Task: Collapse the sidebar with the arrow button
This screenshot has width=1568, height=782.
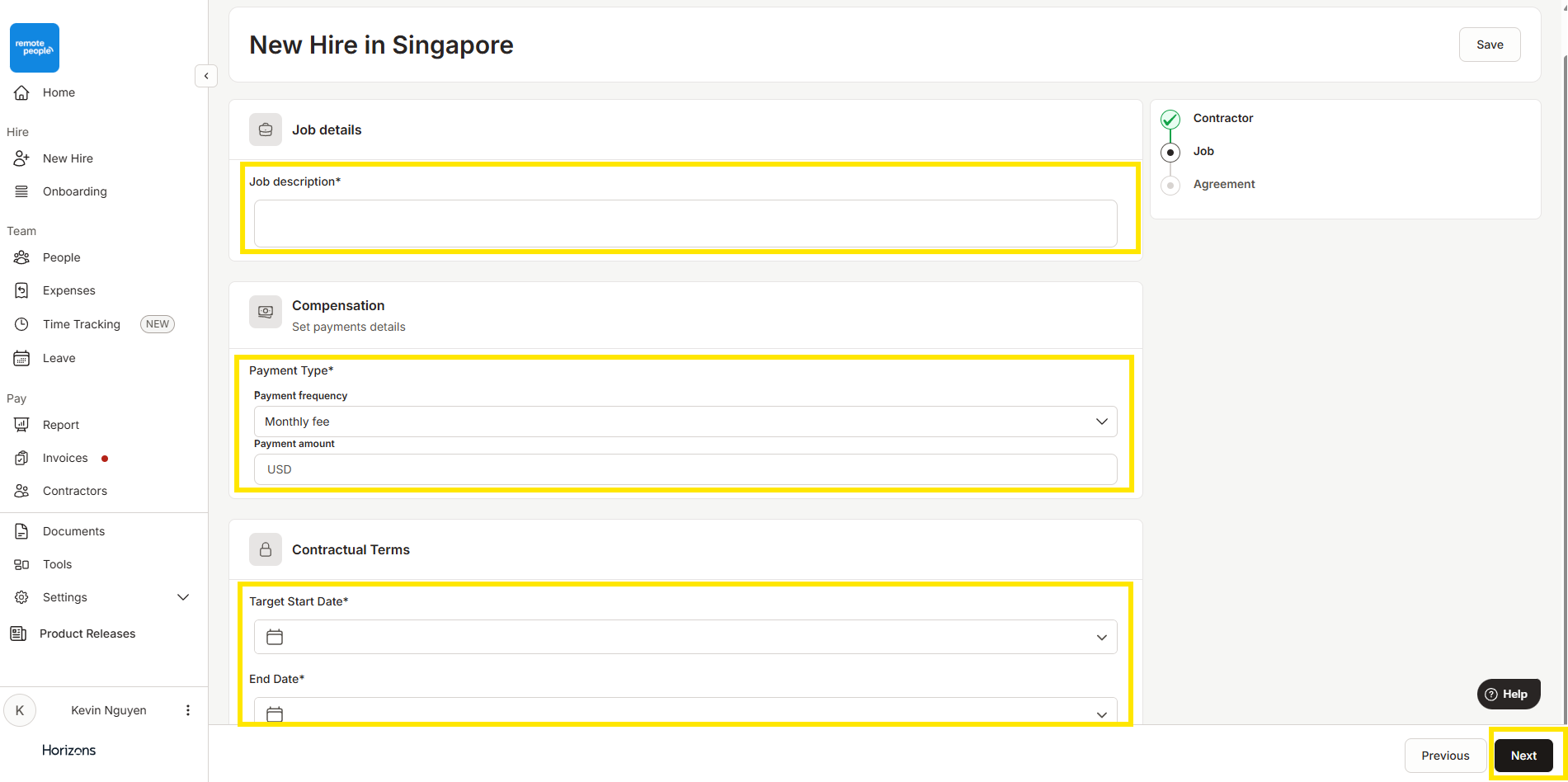Action: pyautogui.click(x=206, y=76)
